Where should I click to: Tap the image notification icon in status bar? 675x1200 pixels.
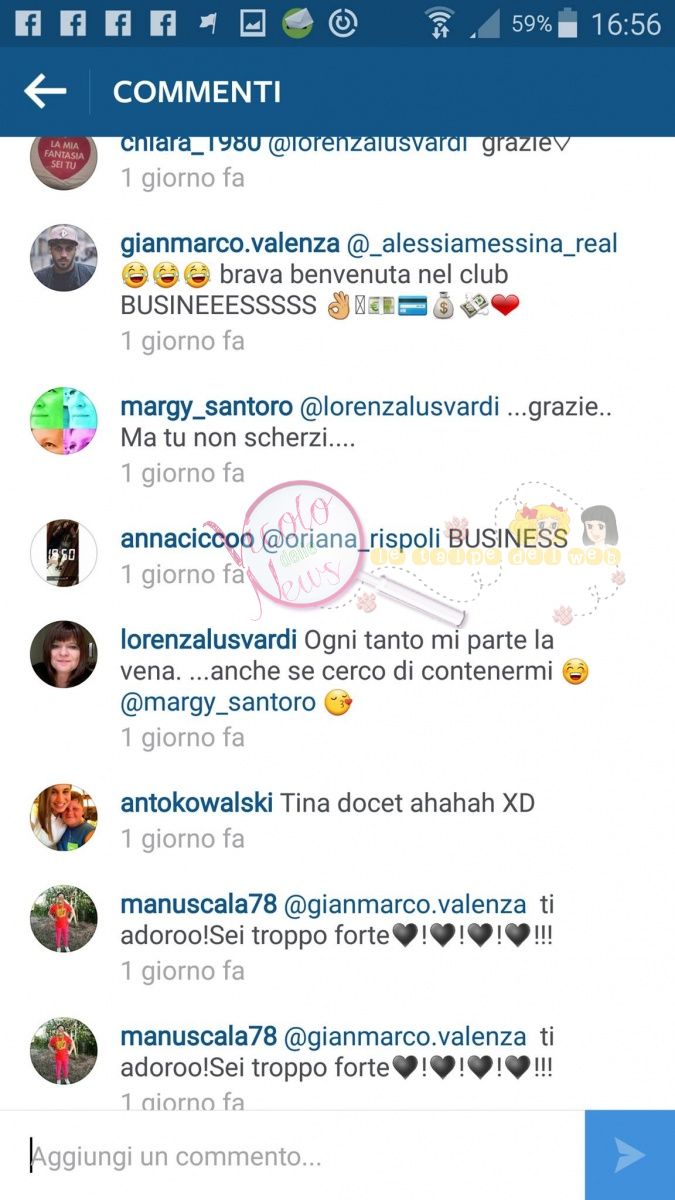tap(253, 23)
